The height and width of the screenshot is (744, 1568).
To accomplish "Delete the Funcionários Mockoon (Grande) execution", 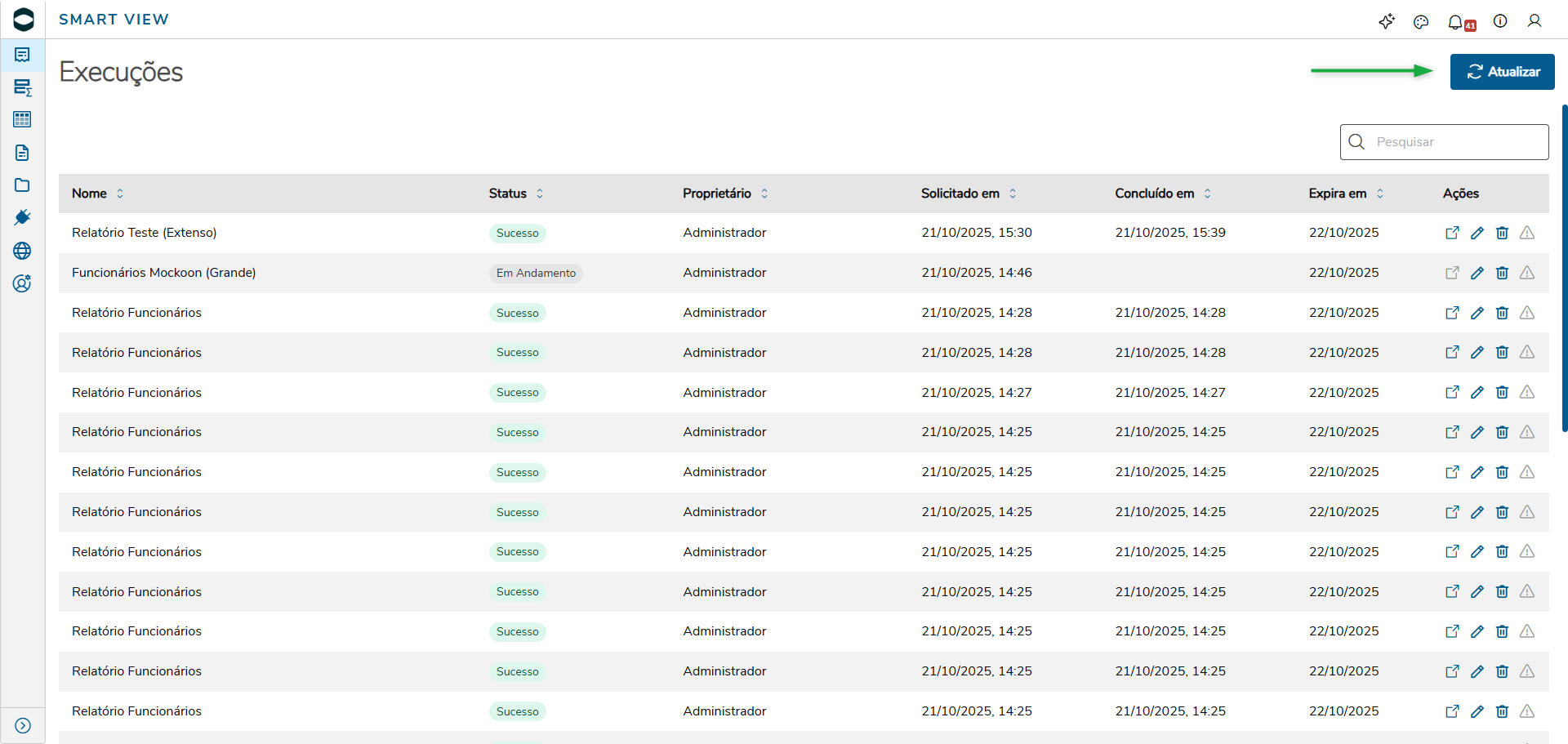I will [x=1502, y=273].
